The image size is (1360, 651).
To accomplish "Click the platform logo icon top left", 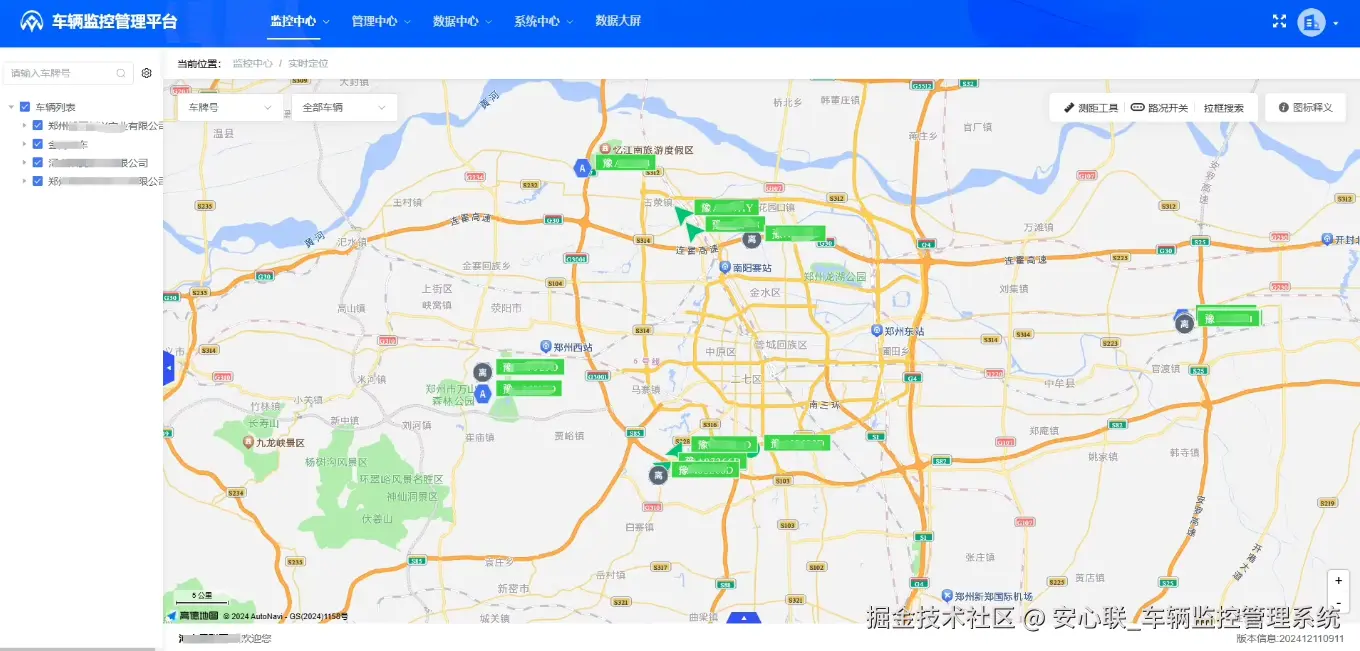I will click(x=33, y=20).
